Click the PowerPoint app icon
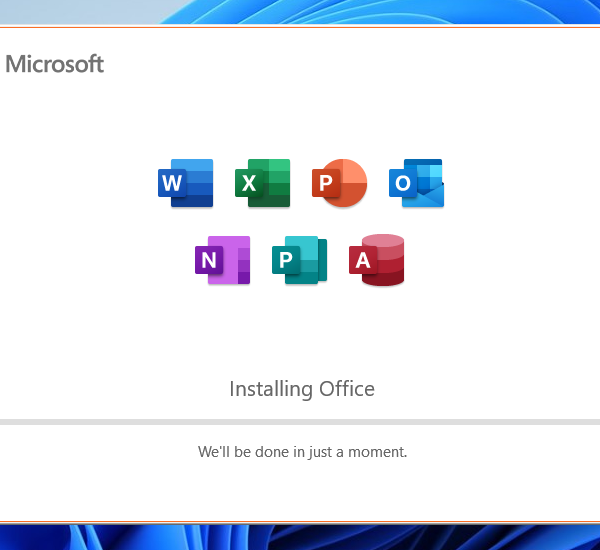The image size is (600, 550). [339, 183]
